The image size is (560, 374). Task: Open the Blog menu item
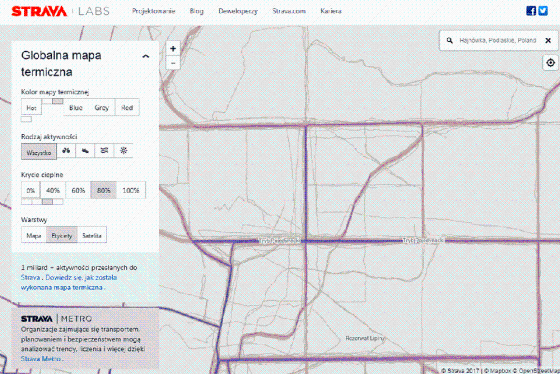[196, 11]
